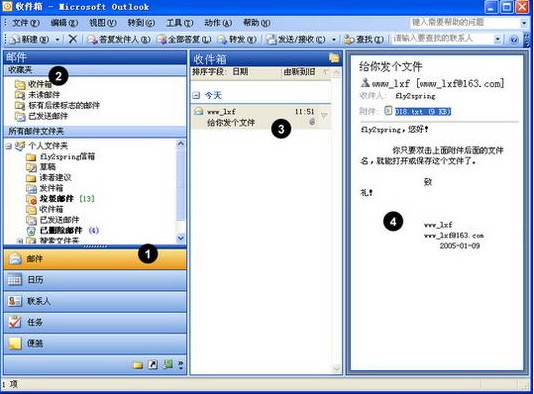Open the Send/Receive dropdown arrow
The image size is (534, 394).
click(334, 40)
